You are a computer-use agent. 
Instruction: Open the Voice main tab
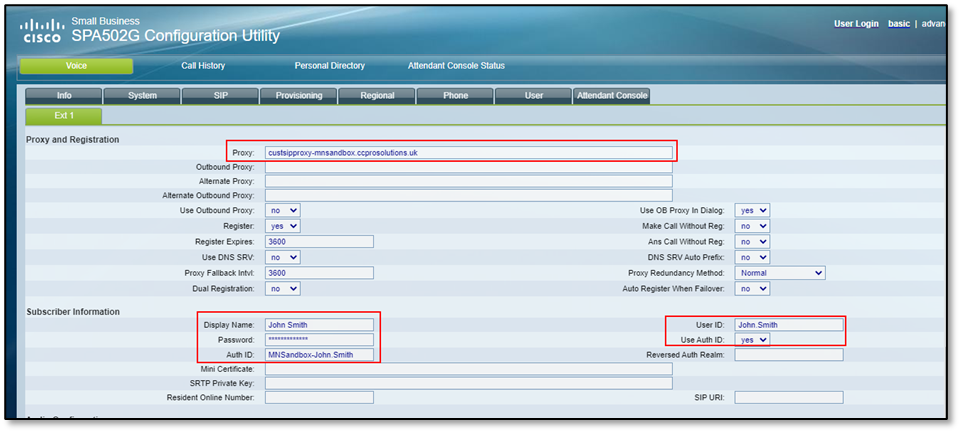pos(76,66)
